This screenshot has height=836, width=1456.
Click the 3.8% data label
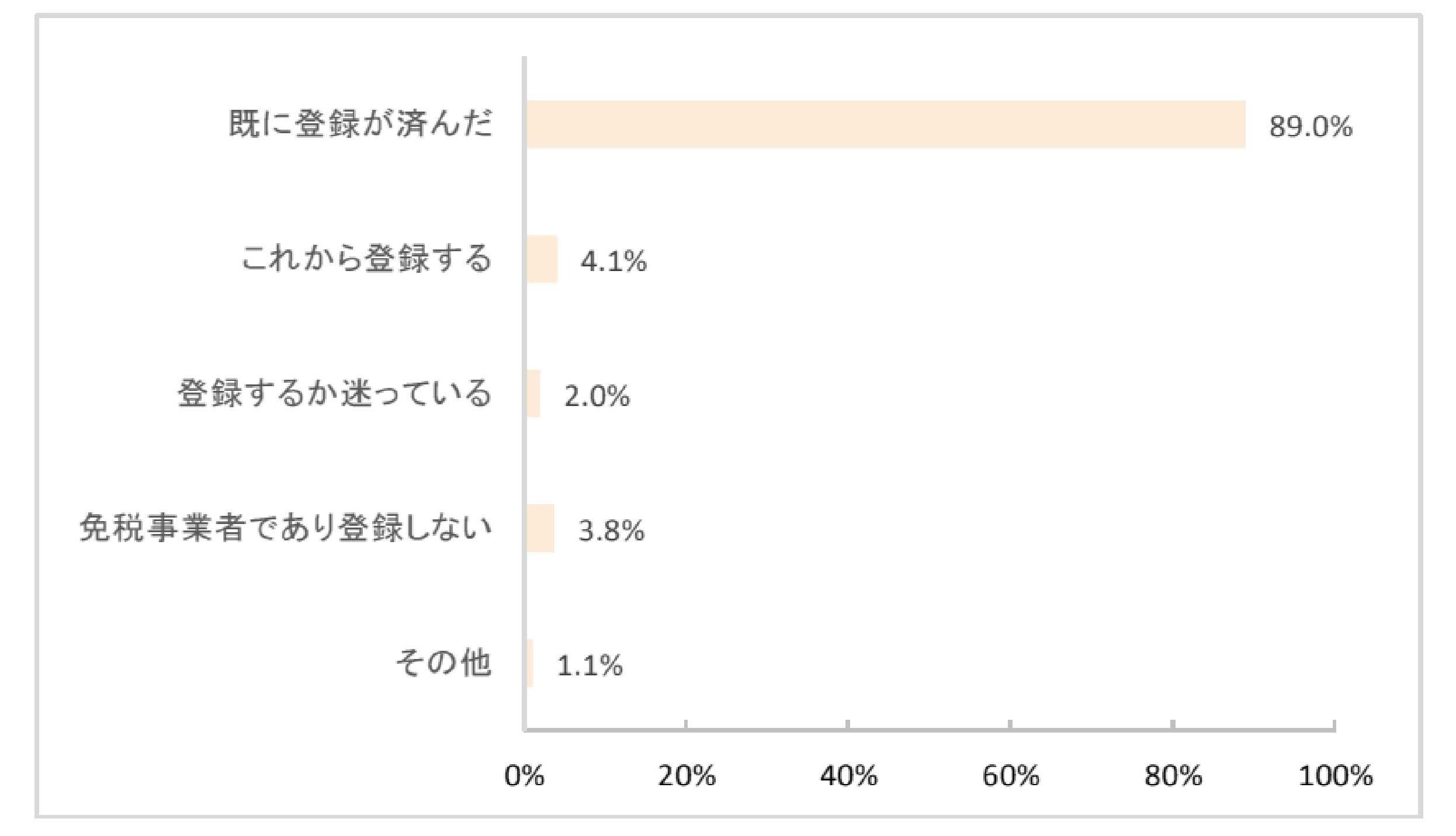611,530
